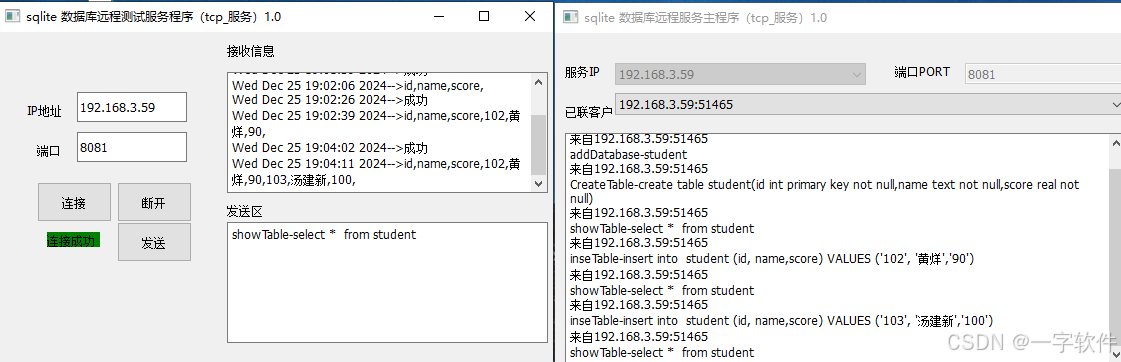Click the IP地址 label

pos(44,111)
